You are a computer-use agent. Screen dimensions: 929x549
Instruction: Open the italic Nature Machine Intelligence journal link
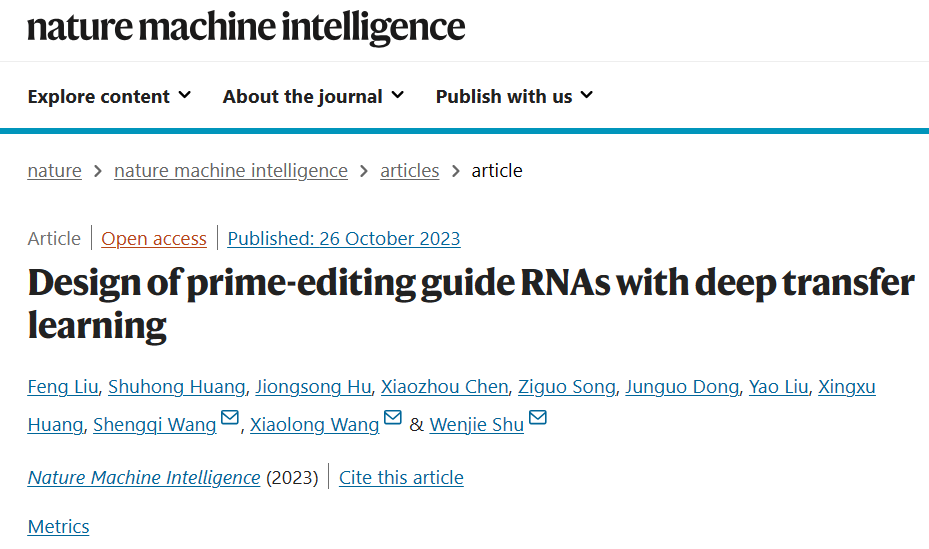(x=144, y=477)
